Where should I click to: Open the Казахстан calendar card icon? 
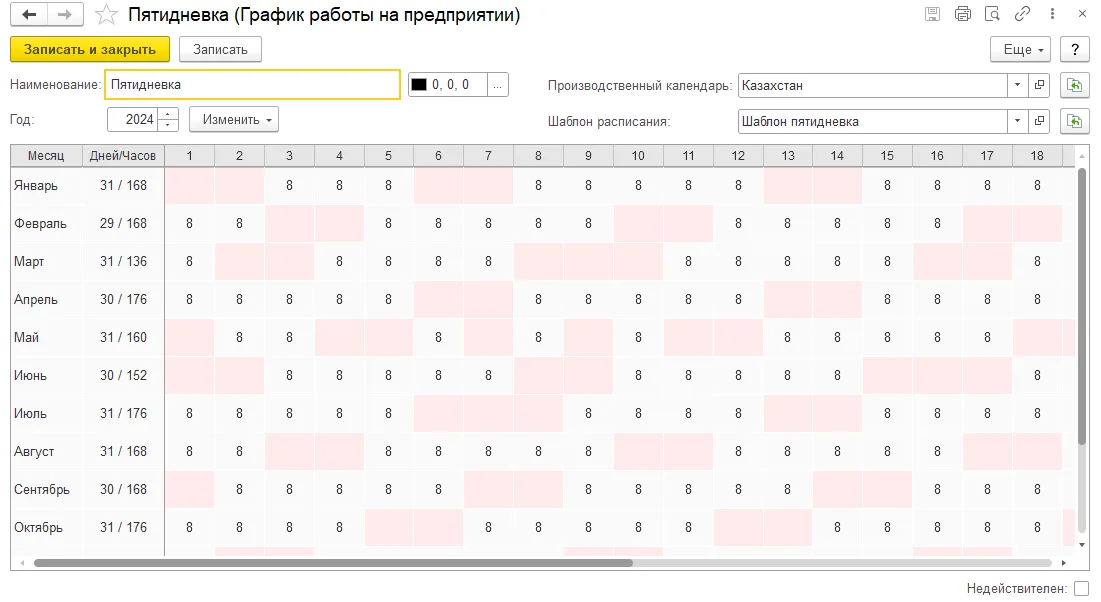click(x=1039, y=85)
